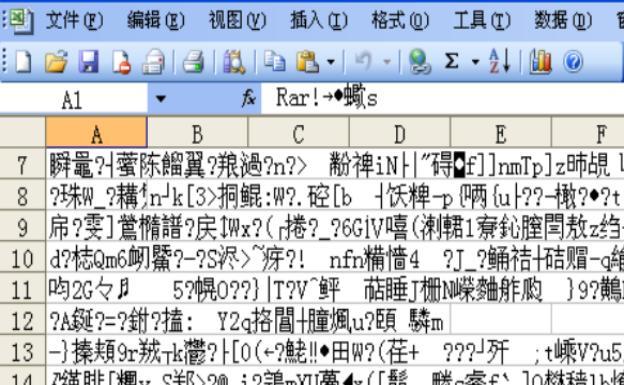The width and height of the screenshot is (624, 385).
Task: Click the Paste clipboard icon
Action: pos(307,62)
